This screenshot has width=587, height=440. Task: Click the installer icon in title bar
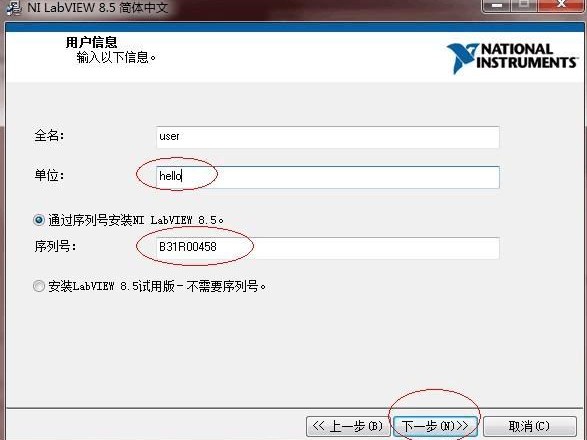[14, 7]
